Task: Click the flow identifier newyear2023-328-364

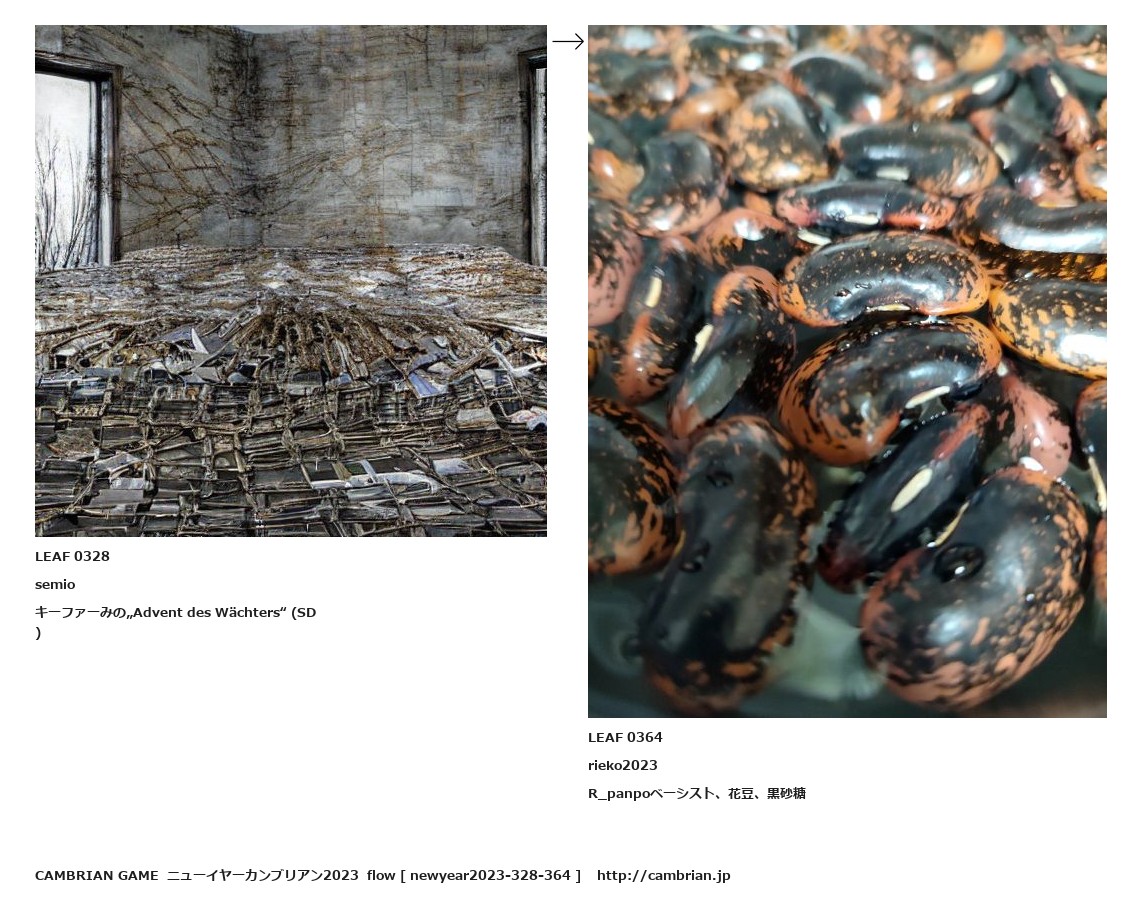Action: pos(490,876)
